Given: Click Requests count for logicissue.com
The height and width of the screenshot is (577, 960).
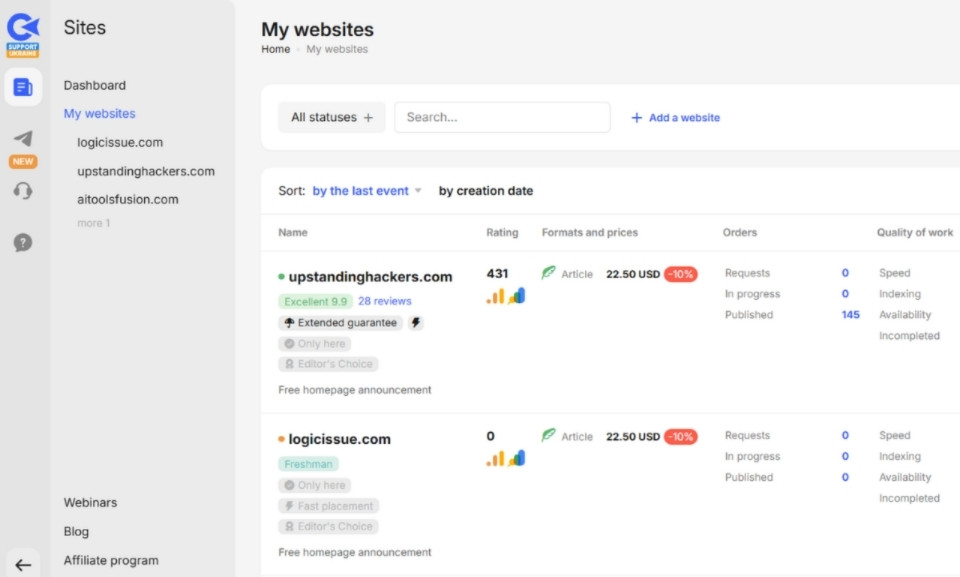Looking at the screenshot, I should coord(845,436).
